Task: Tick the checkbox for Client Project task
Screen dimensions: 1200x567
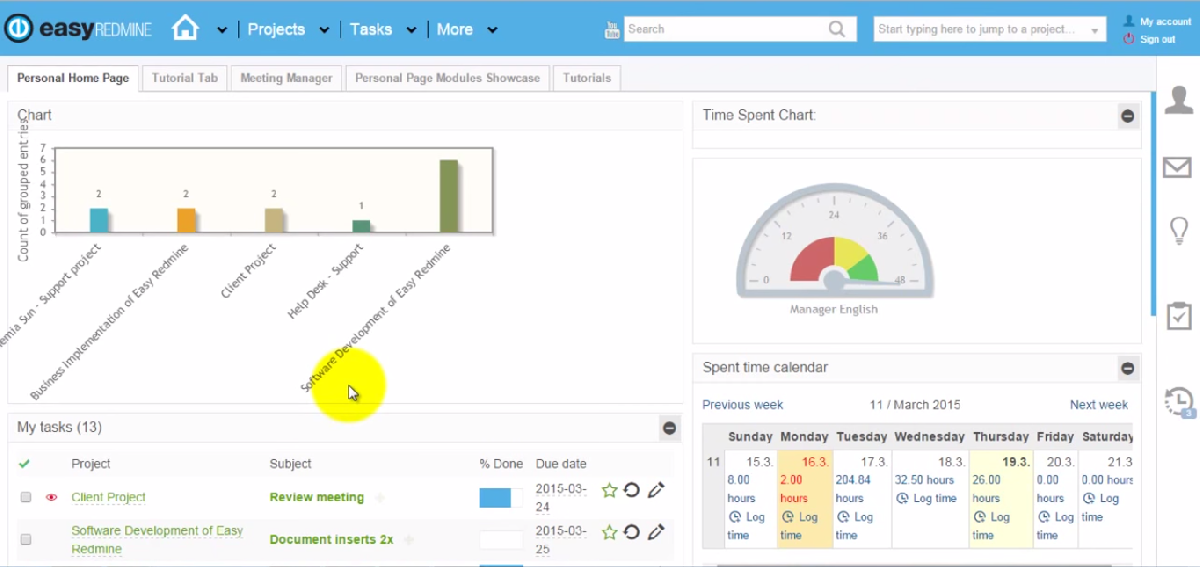Action: (26, 497)
